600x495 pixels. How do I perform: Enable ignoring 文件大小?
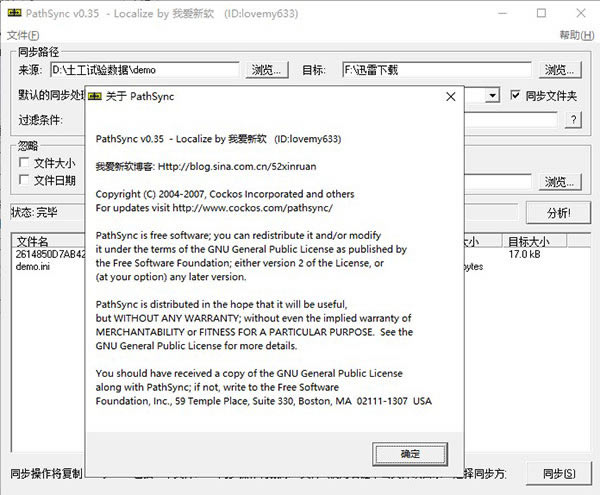click(x=24, y=162)
